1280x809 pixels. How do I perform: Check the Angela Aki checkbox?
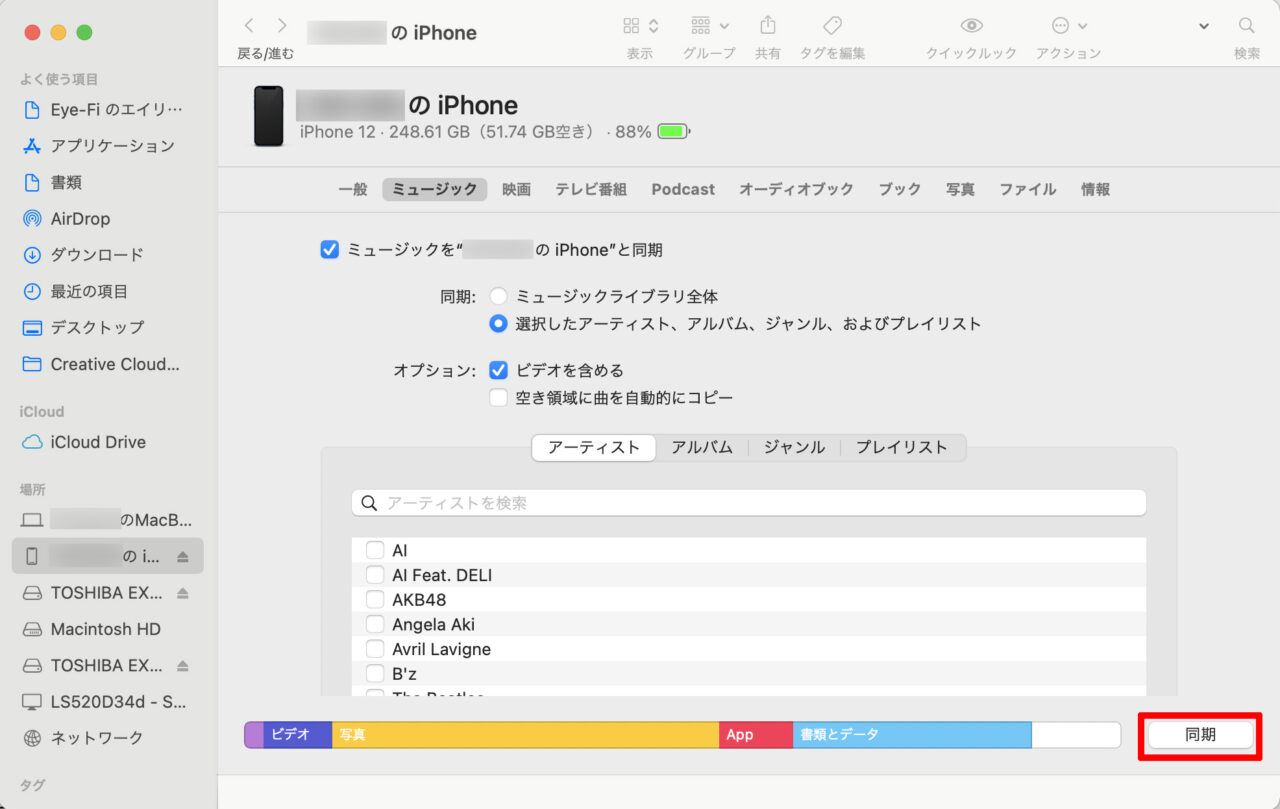[x=375, y=624]
